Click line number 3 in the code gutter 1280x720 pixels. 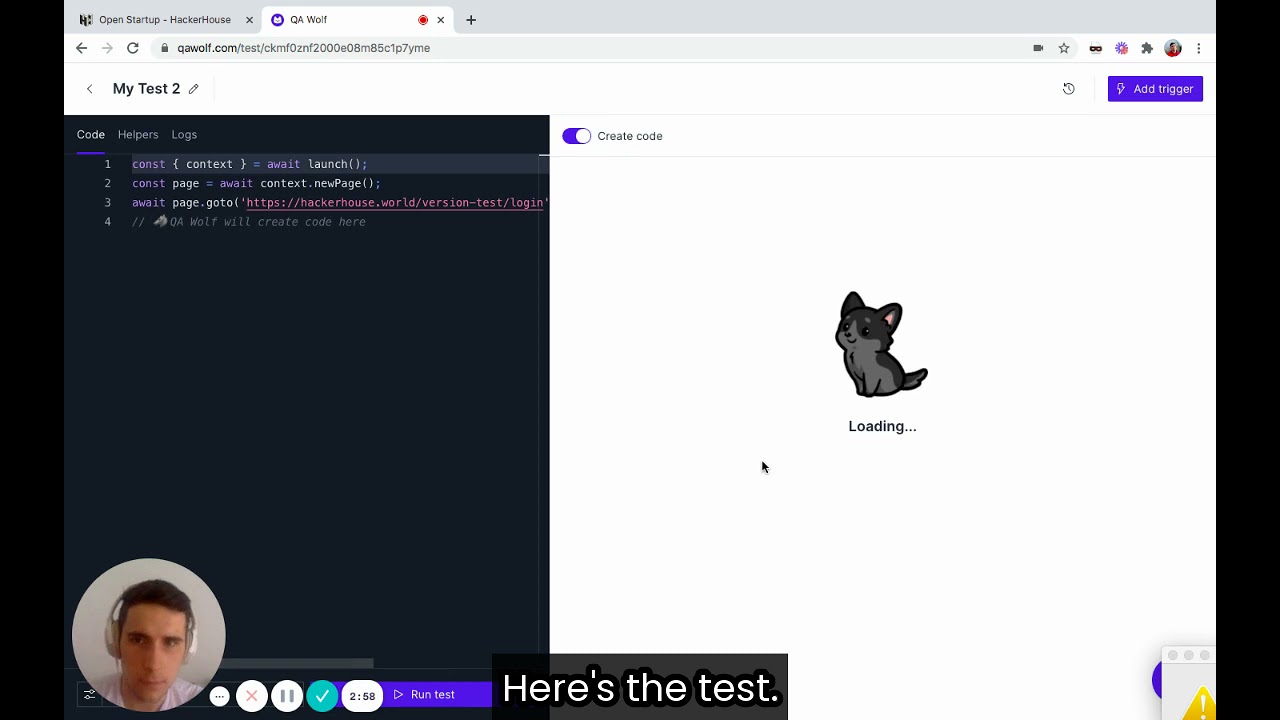click(x=108, y=203)
